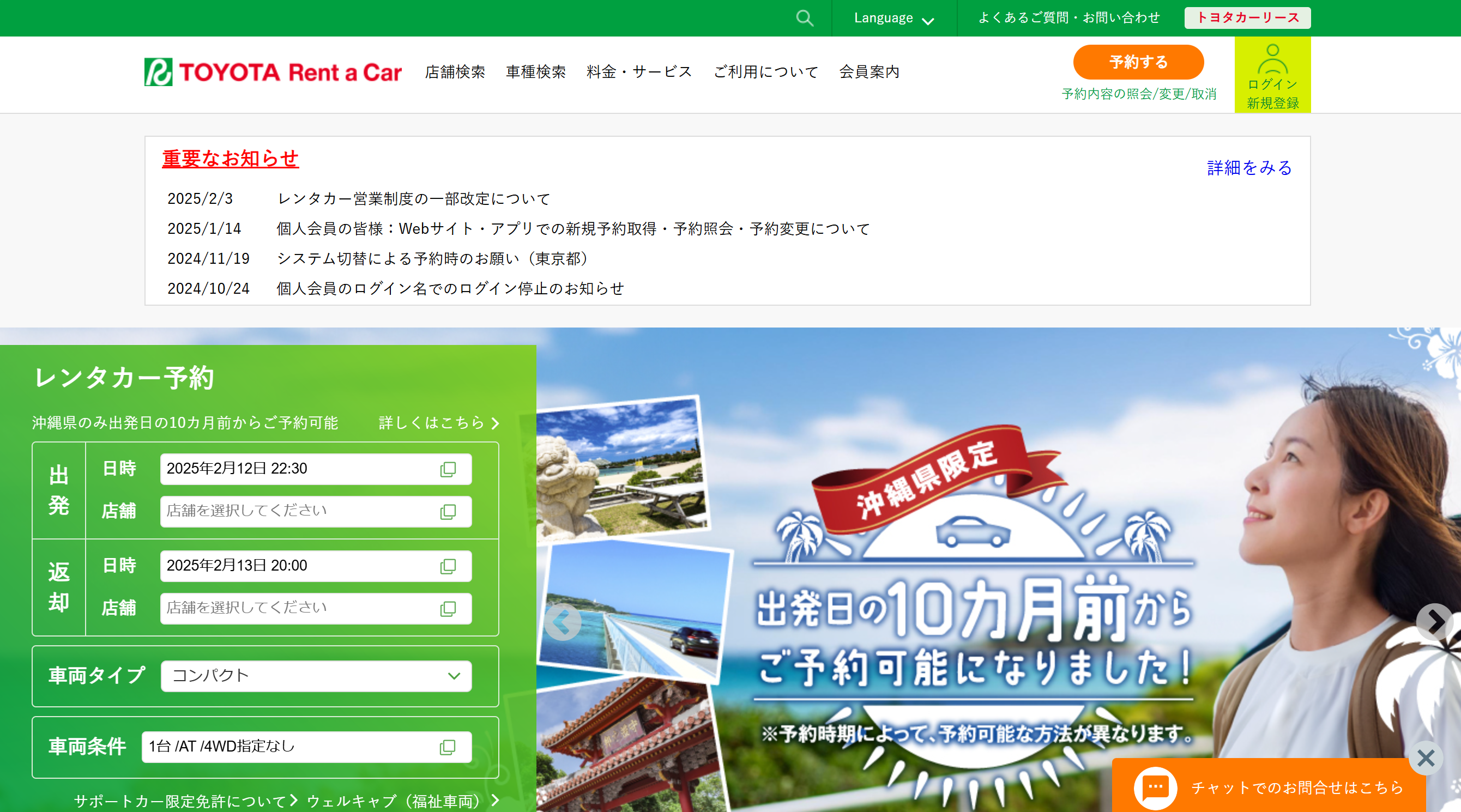Open the vehicle conditions popup icon

448,747
